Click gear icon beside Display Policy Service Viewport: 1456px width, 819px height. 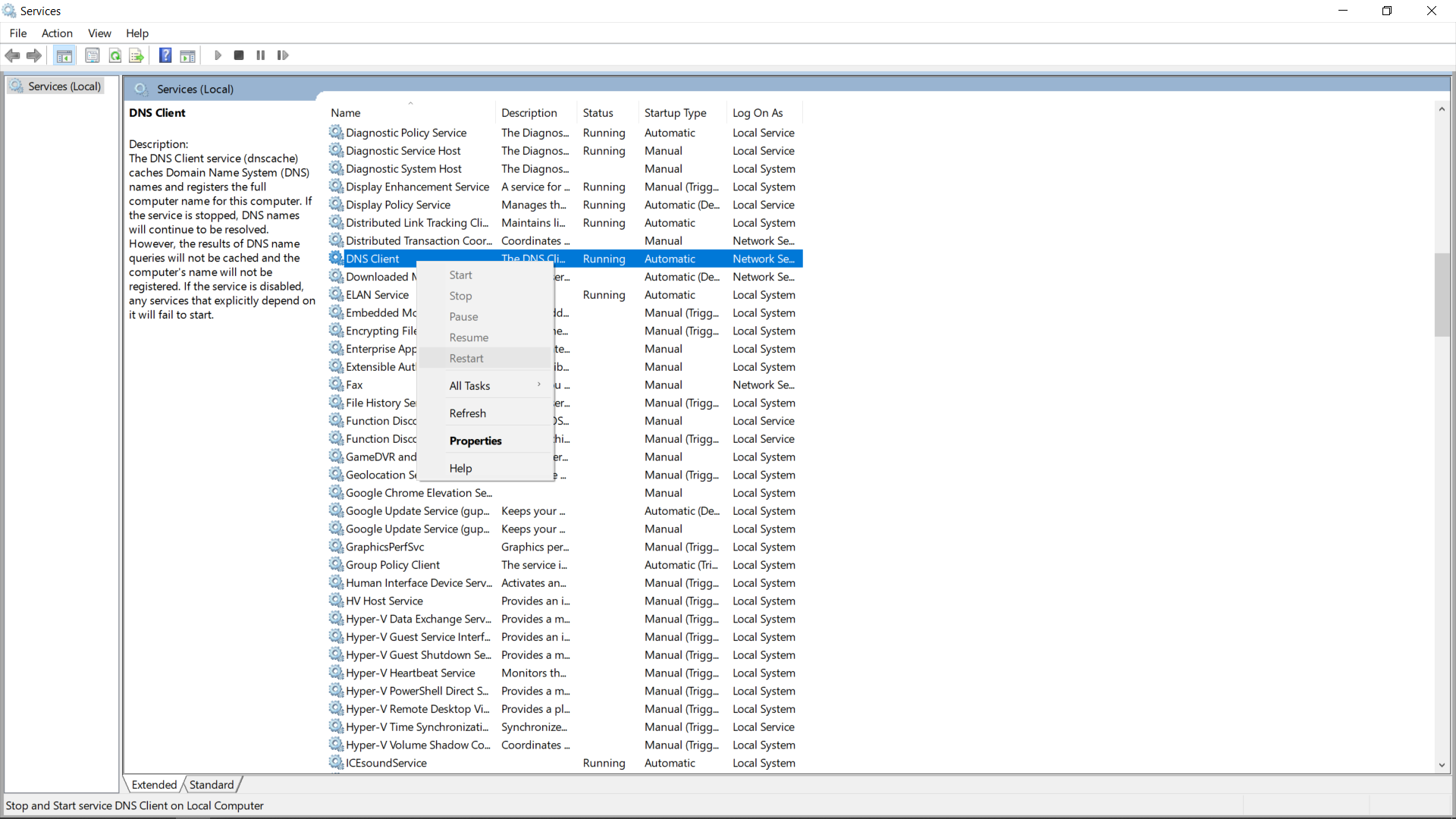pyautogui.click(x=336, y=205)
